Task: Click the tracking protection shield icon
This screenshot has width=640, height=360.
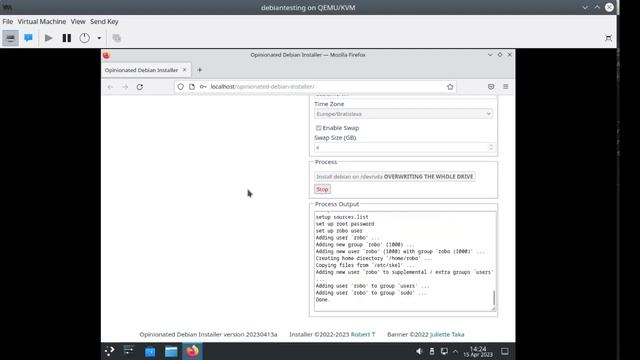Action: click(180, 87)
